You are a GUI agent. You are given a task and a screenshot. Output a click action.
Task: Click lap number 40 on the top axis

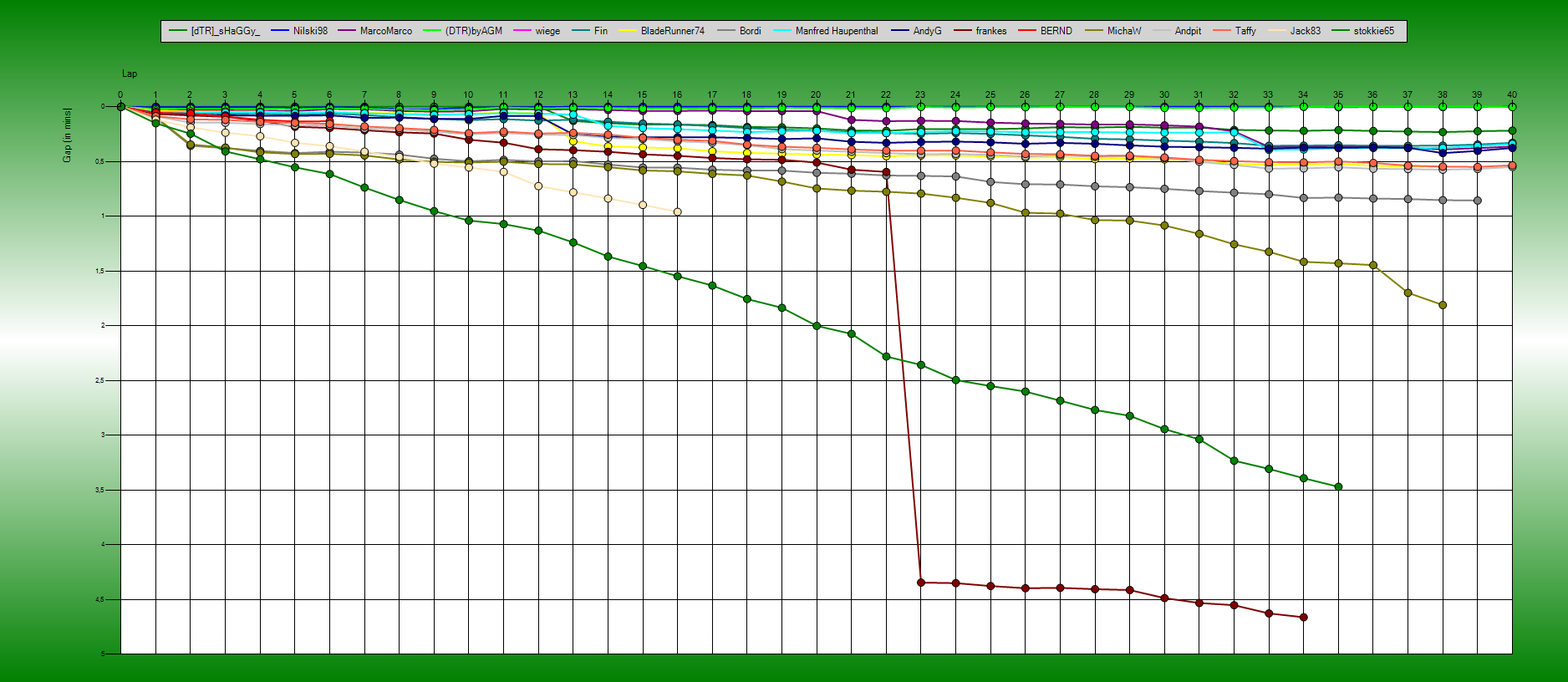[x=1512, y=94]
